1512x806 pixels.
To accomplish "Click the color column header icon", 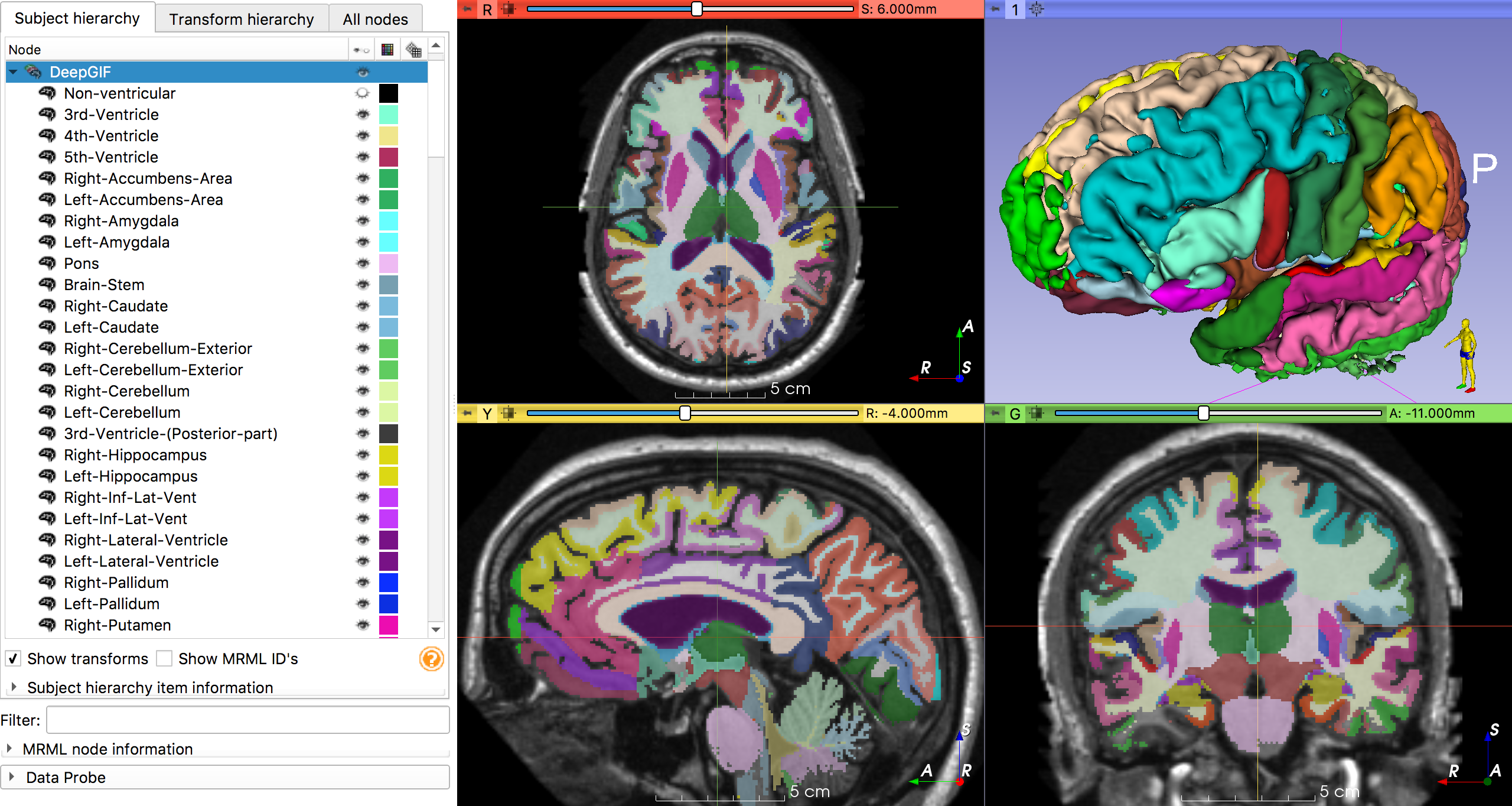I will (x=387, y=50).
